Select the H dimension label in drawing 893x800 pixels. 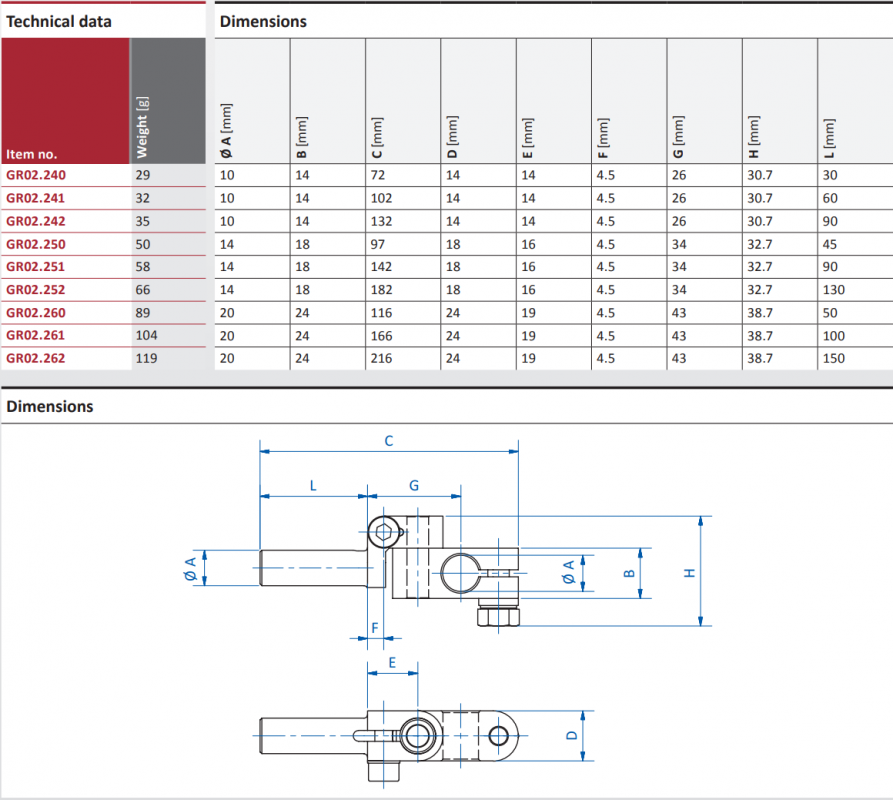[689, 572]
